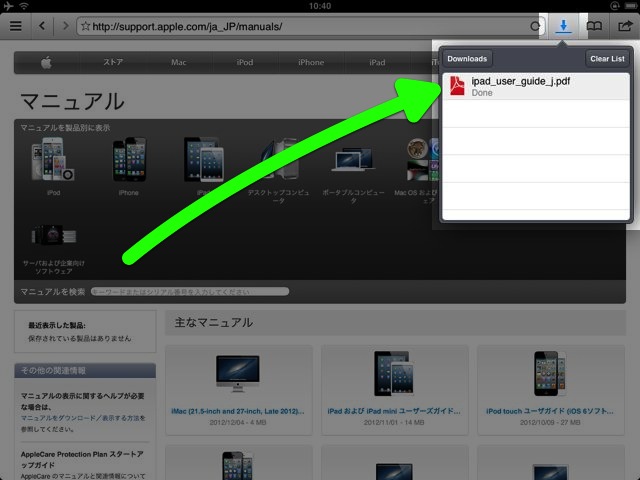The height and width of the screenshot is (480, 640).
Task: Tap the airplane mode status icon
Action: pyautogui.click(x=8, y=6)
